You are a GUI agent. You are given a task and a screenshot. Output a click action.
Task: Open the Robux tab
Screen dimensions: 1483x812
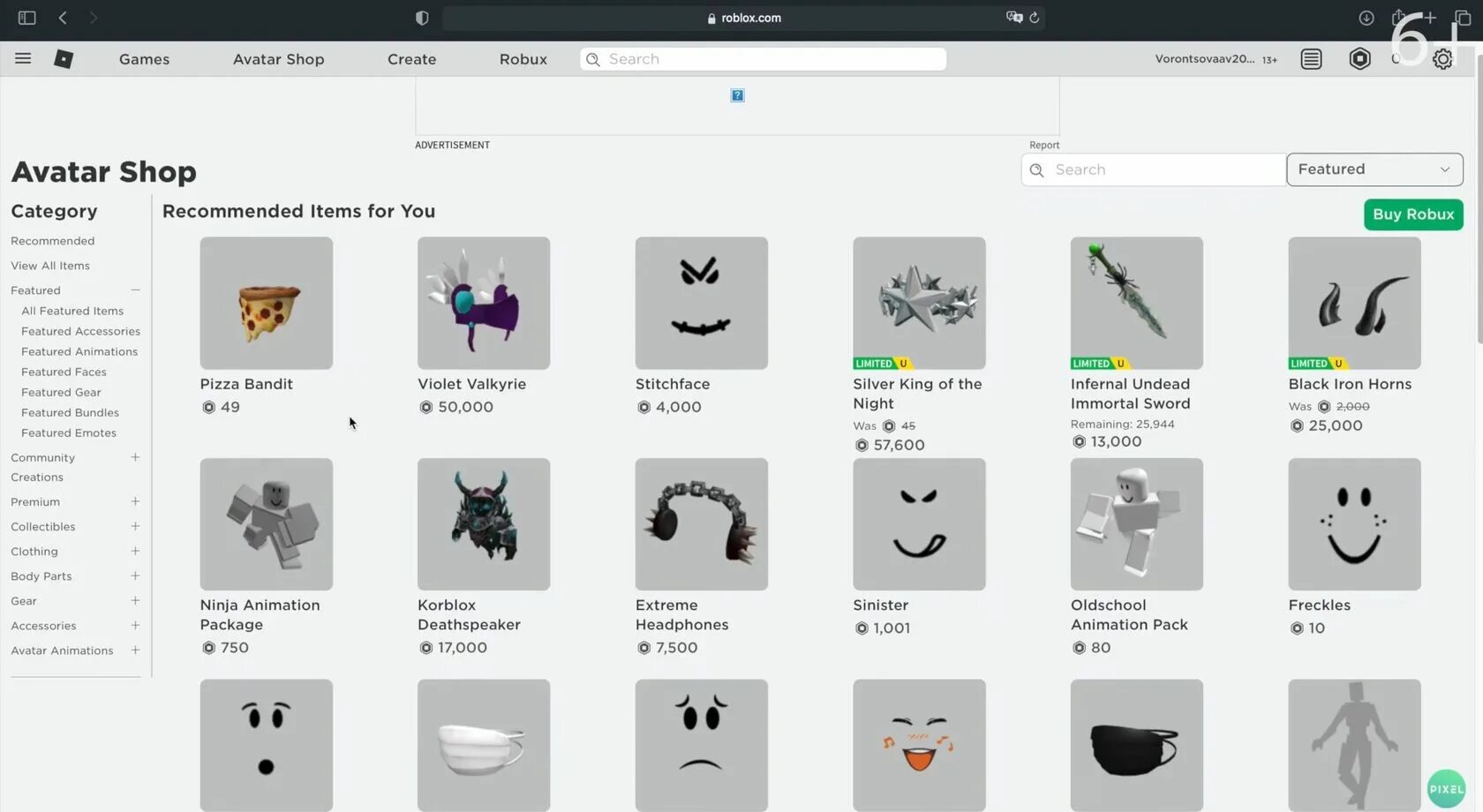pos(523,59)
